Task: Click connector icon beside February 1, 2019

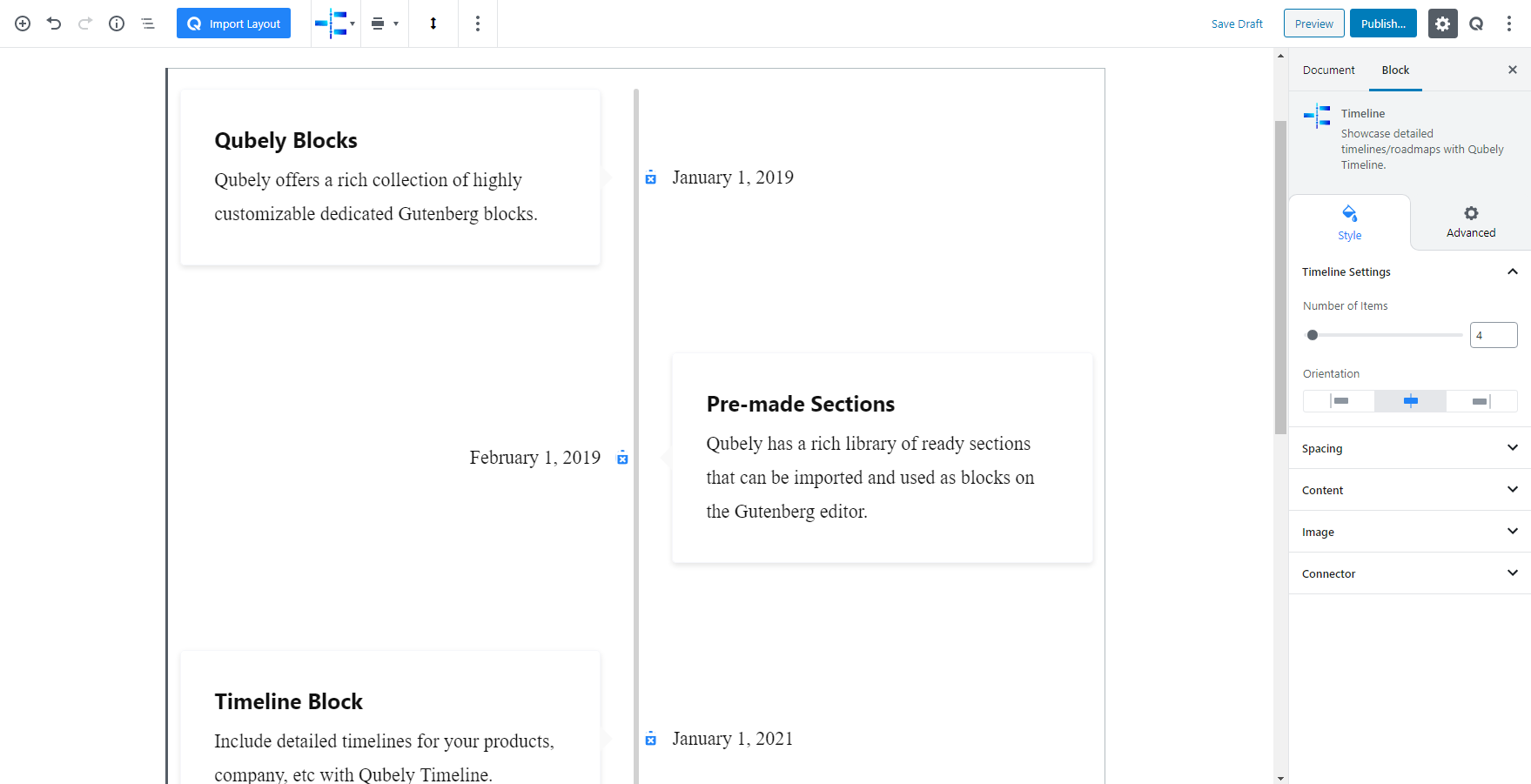Action: click(622, 458)
